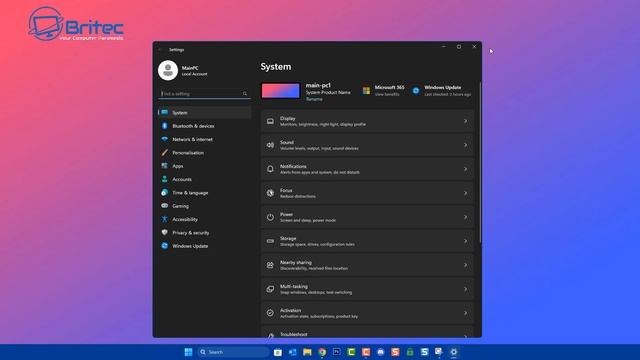
Task: Click the Settings page scrollbar
Action: click(x=480, y=162)
